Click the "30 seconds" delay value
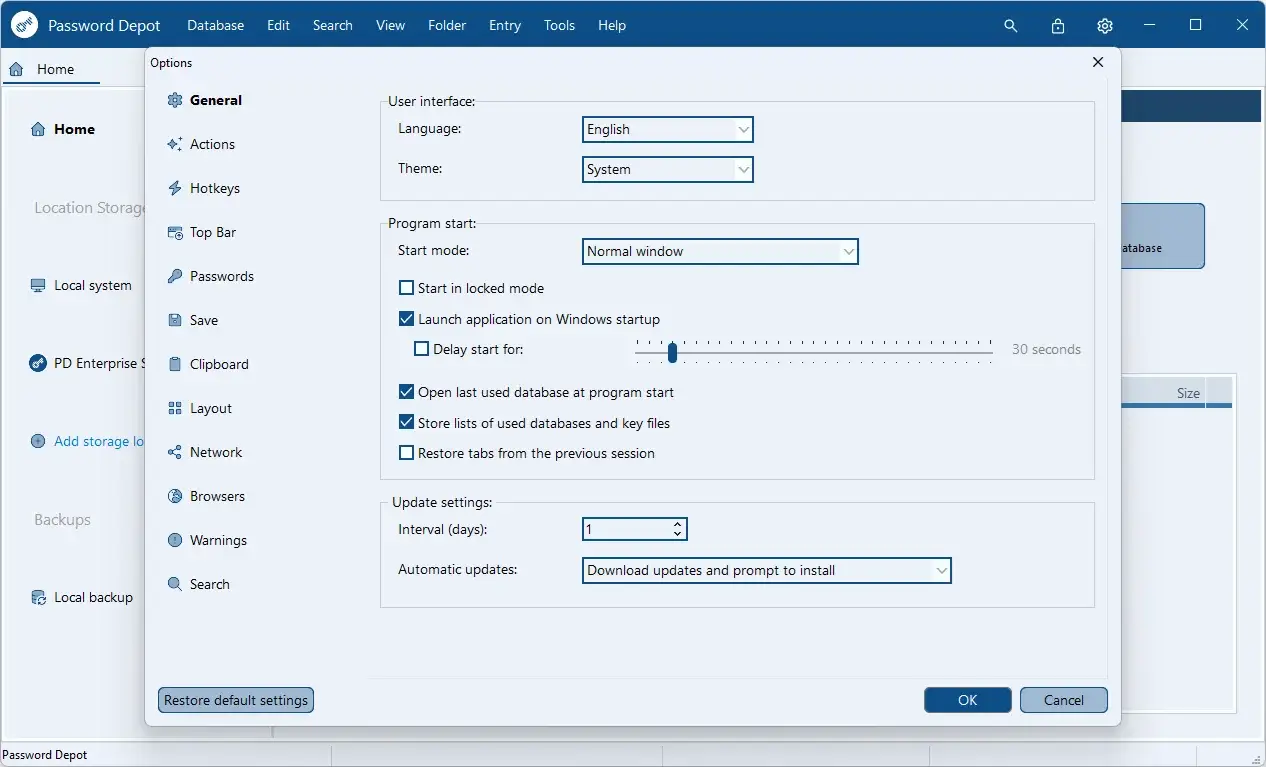1266x767 pixels. pos(1046,349)
